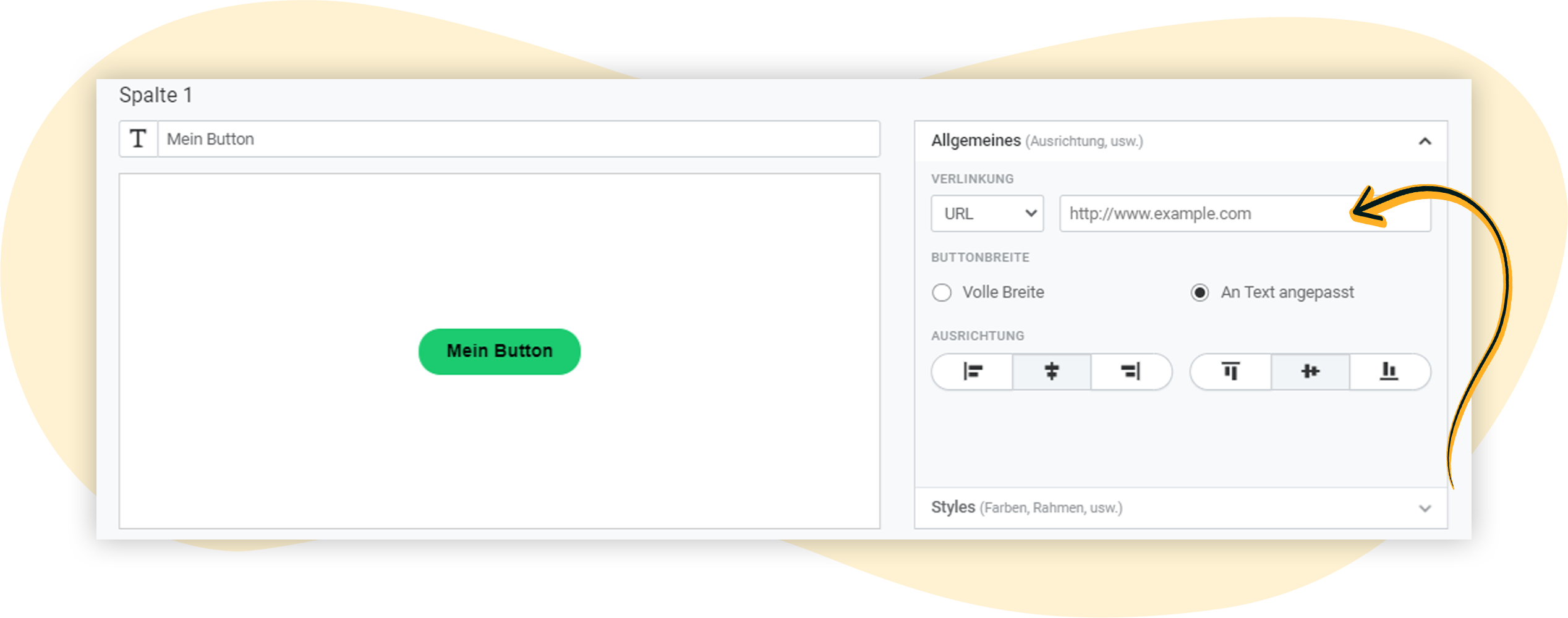Viewport: 1568px width, 618px height.
Task: Select the right alignment icon
Action: click(1131, 371)
